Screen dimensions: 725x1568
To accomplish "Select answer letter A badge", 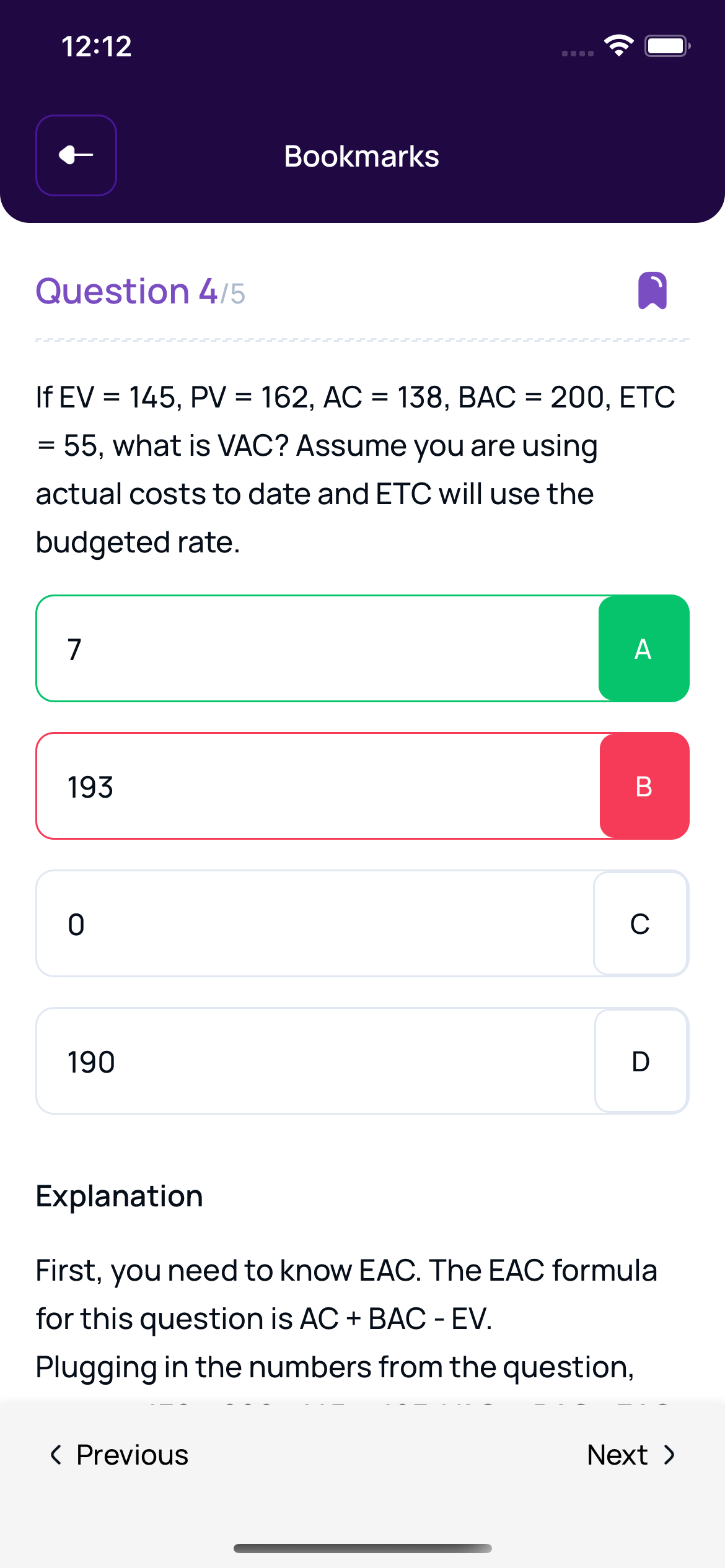I will tap(643, 648).
